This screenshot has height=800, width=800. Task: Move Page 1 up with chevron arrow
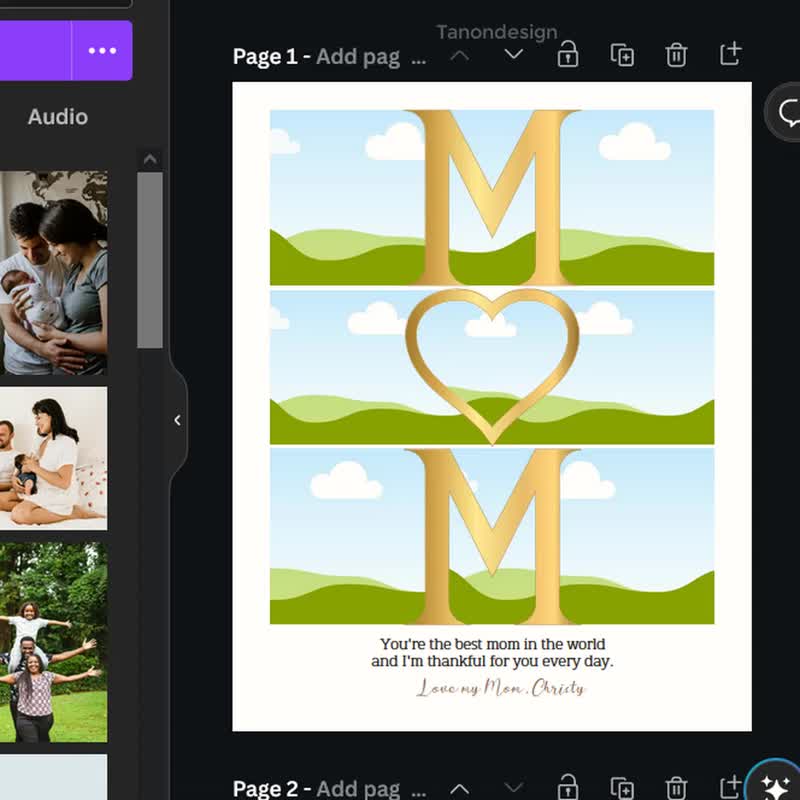[459, 55]
